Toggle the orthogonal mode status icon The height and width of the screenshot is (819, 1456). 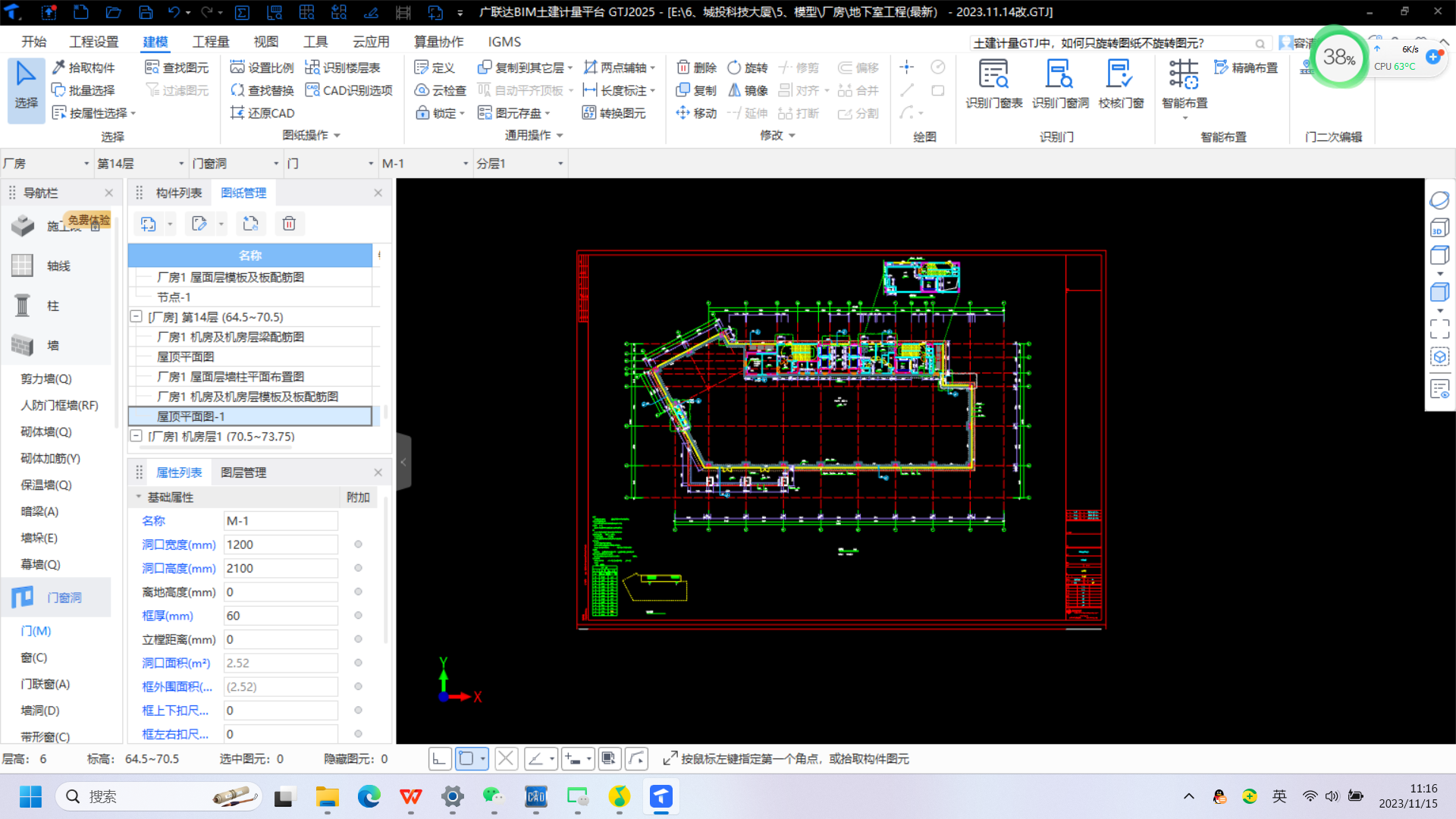[440, 758]
